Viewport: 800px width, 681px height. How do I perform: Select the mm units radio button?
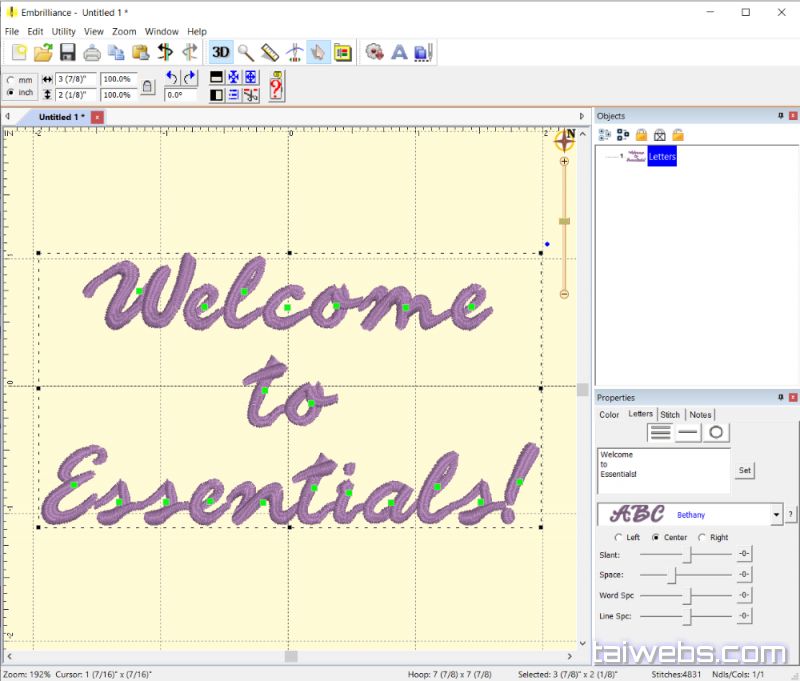point(11,80)
